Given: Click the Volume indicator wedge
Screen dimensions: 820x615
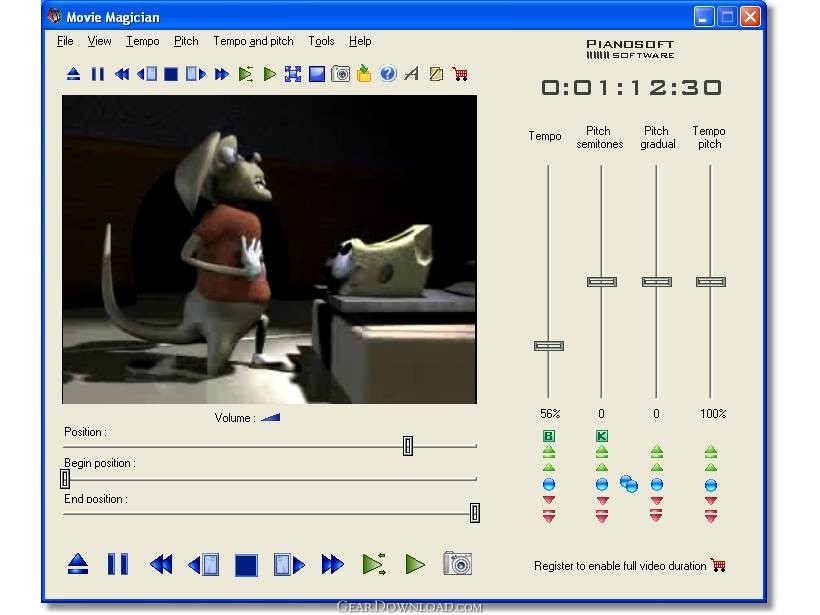Looking at the screenshot, I should (270, 417).
